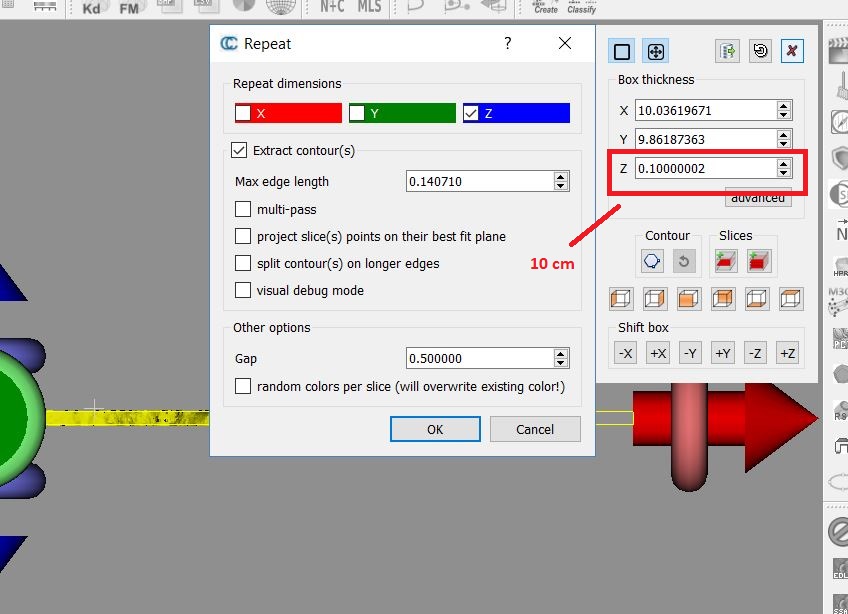The height and width of the screenshot is (614, 848).
Task: Toggle the Extract contour(s) checkbox
Action: point(239,151)
